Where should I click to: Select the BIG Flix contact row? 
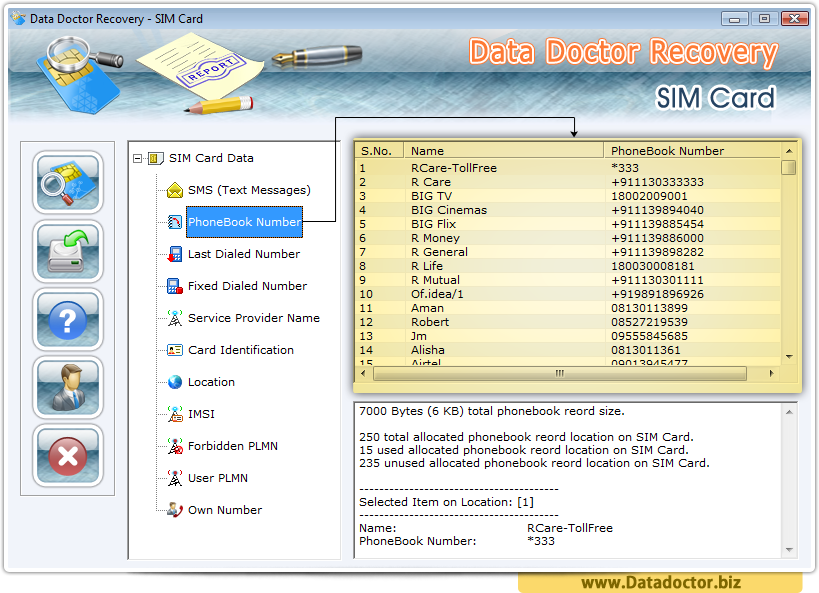pos(568,224)
